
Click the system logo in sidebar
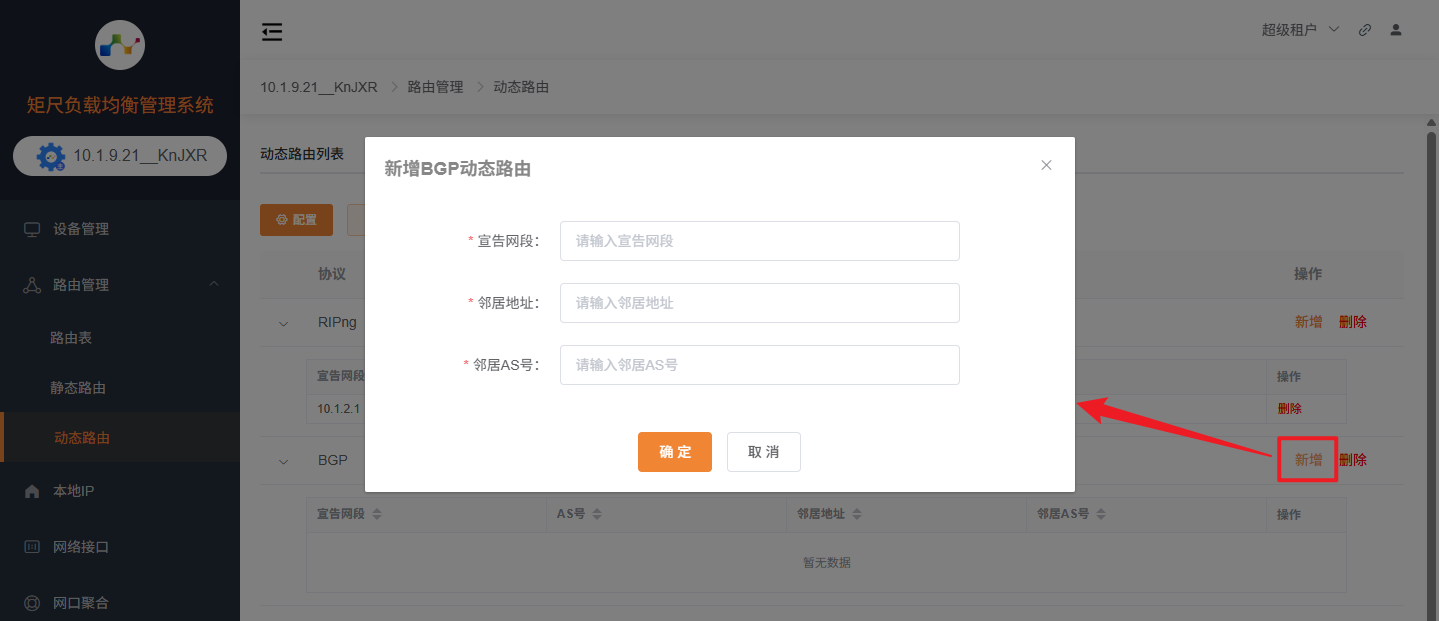click(x=120, y=44)
